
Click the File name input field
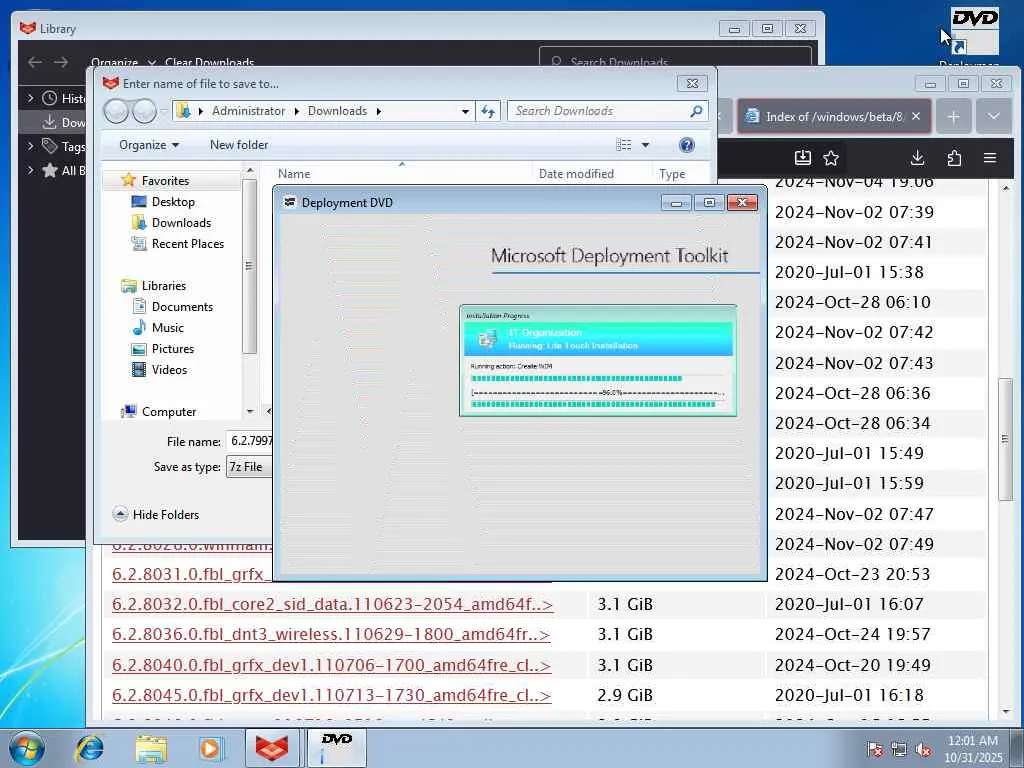pyautogui.click(x=249, y=441)
